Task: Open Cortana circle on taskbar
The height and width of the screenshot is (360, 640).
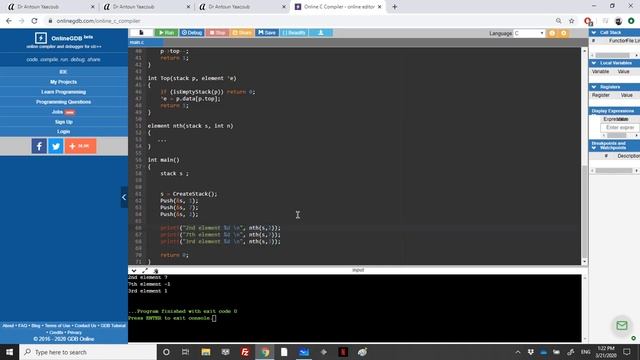Action: pos(166,352)
